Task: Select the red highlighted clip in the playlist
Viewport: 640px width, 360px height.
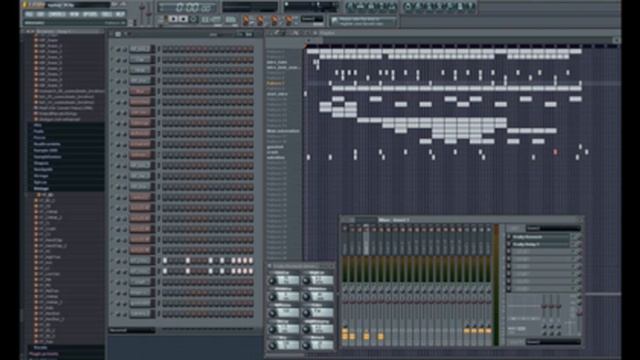Action: point(555,152)
